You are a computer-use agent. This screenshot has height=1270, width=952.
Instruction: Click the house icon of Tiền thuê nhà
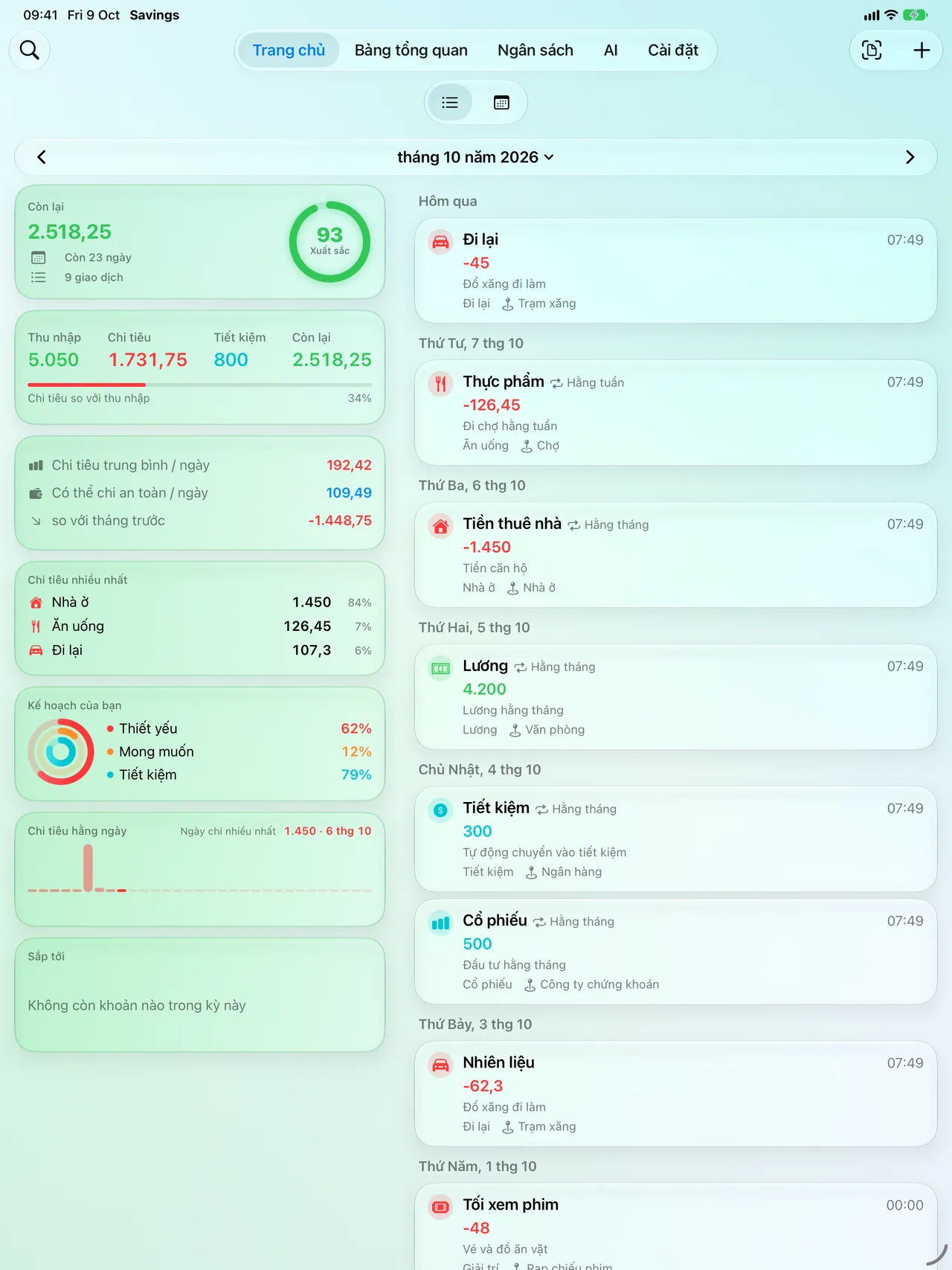pyautogui.click(x=440, y=526)
